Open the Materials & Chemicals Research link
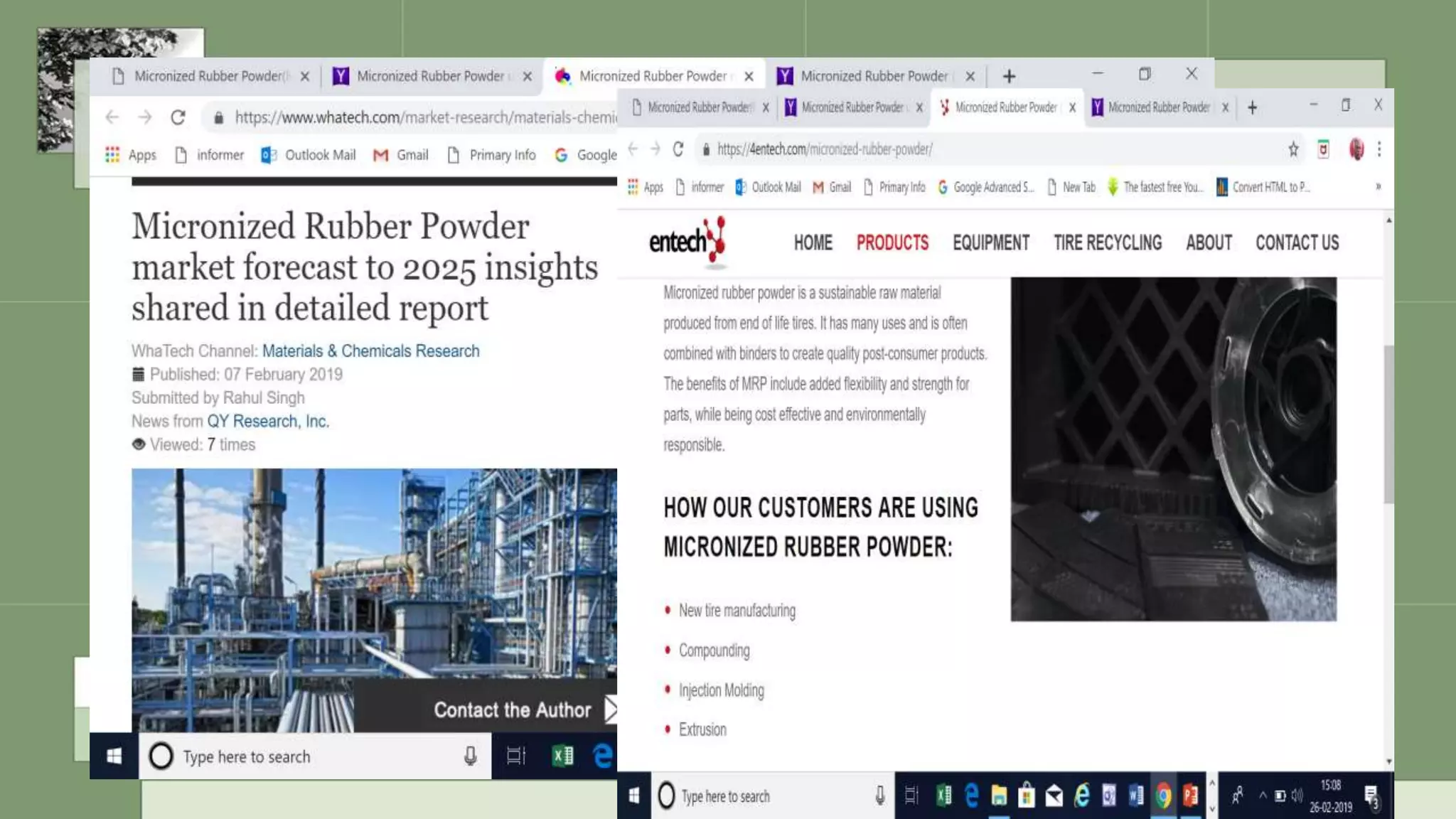 (370, 351)
